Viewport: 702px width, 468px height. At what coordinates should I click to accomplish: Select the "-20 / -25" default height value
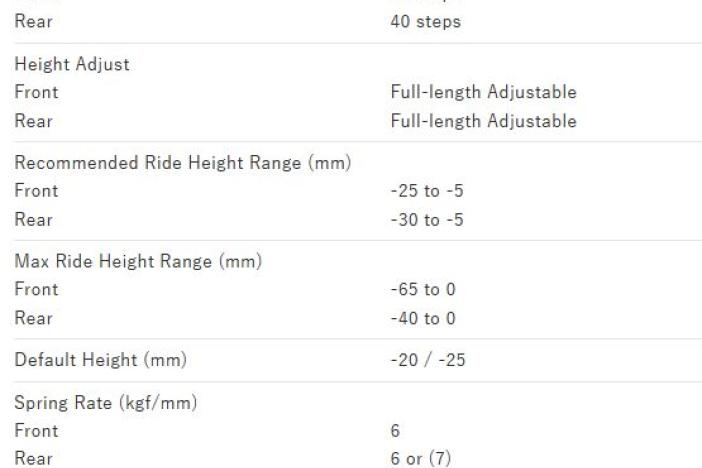pyautogui.click(x=428, y=359)
